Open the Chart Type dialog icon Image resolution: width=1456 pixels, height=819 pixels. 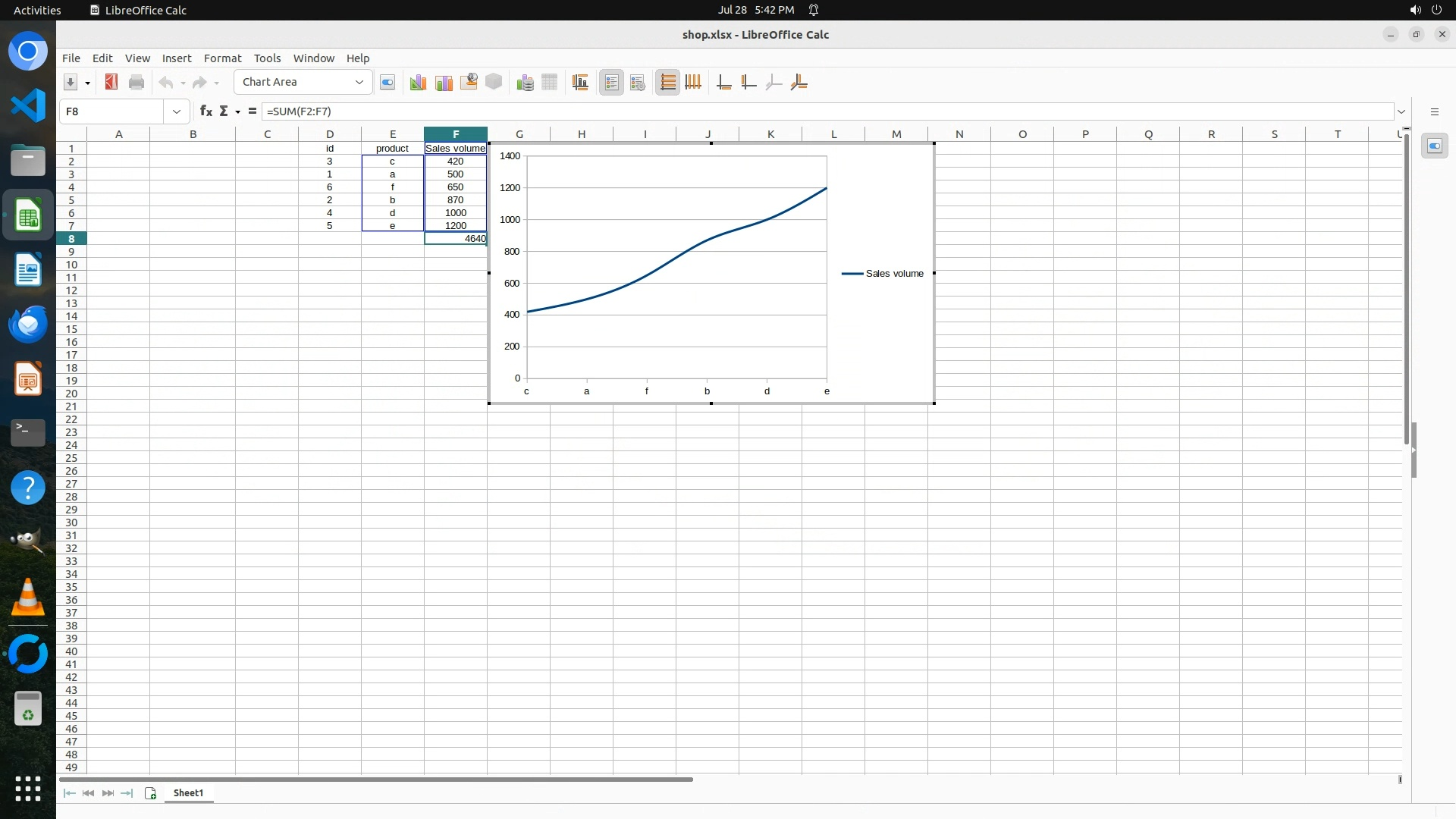417,83
